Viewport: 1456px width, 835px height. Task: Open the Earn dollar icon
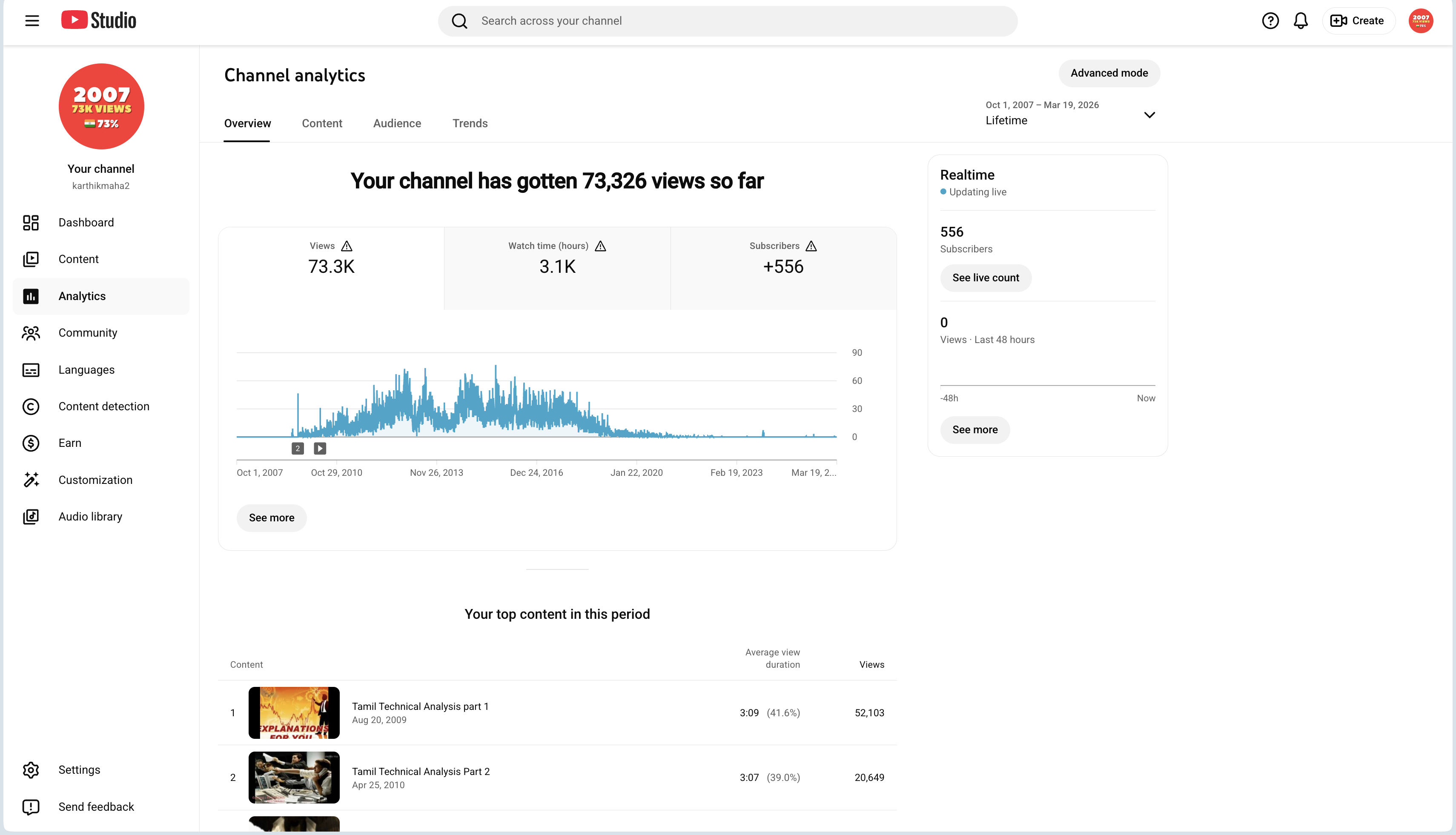click(31, 443)
